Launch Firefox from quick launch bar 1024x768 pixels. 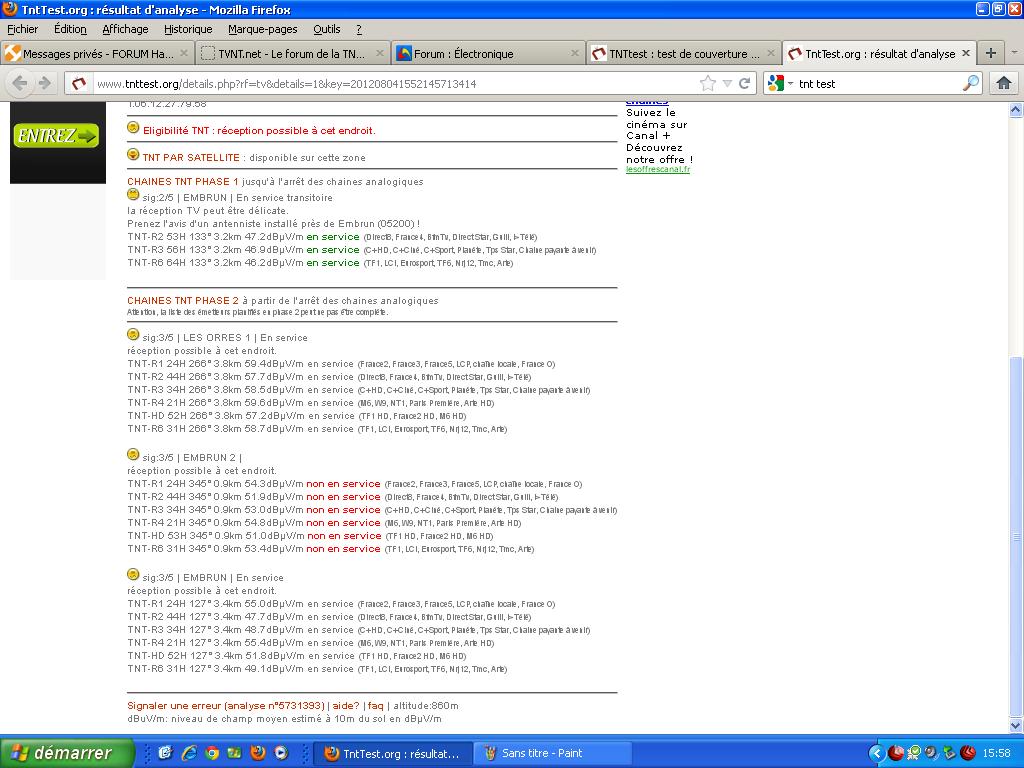pyautogui.click(x=258, y=753)
